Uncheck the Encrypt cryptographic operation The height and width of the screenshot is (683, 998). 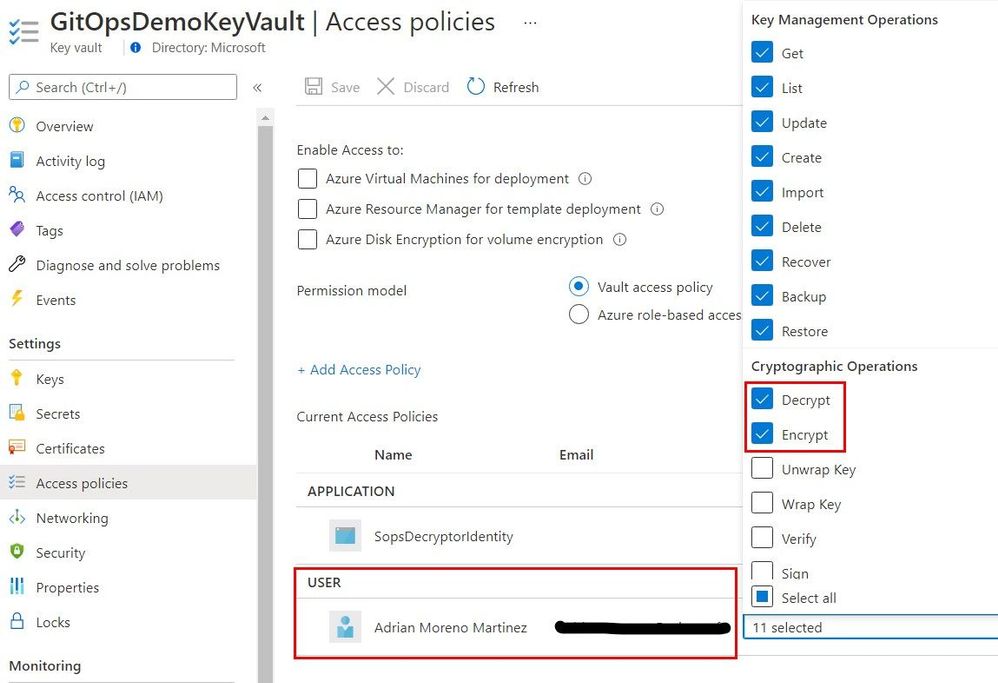762,434
